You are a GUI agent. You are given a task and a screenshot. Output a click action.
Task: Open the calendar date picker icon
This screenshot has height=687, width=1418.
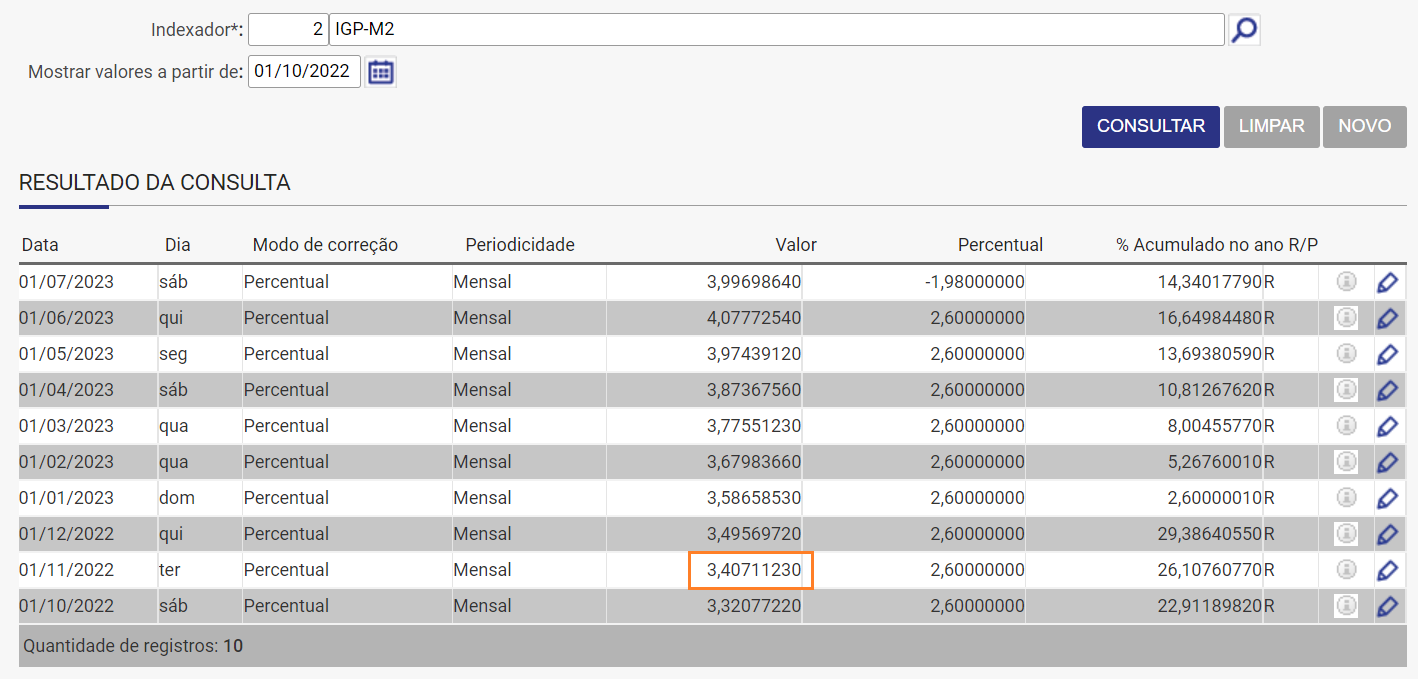[381, 72]
